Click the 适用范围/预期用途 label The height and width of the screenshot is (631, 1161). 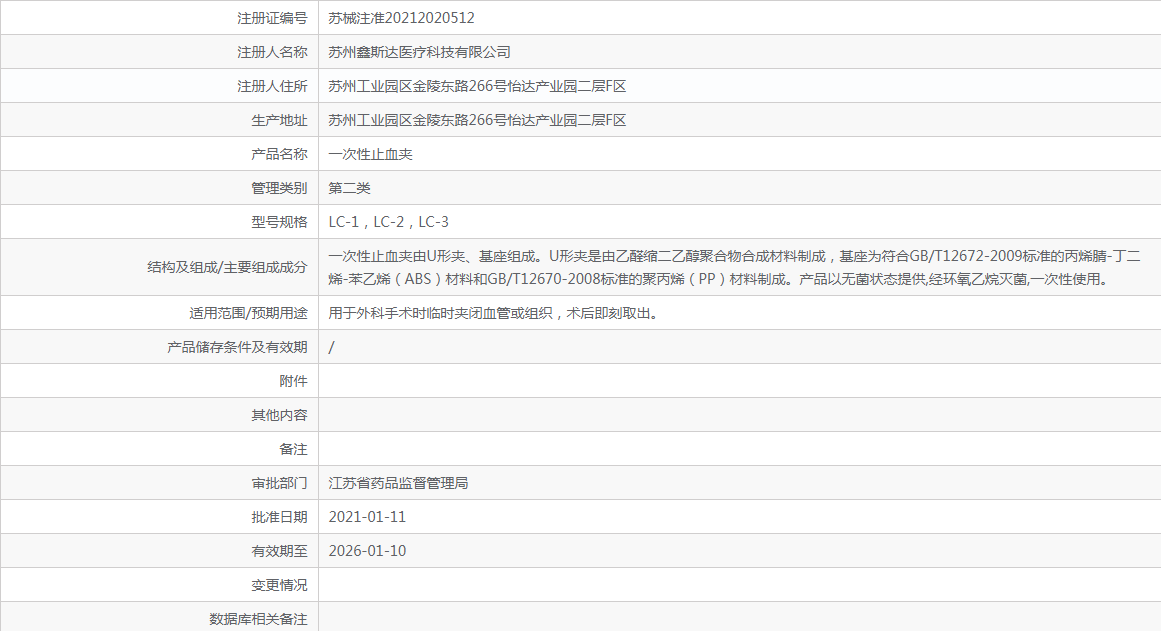coord(248,313)
